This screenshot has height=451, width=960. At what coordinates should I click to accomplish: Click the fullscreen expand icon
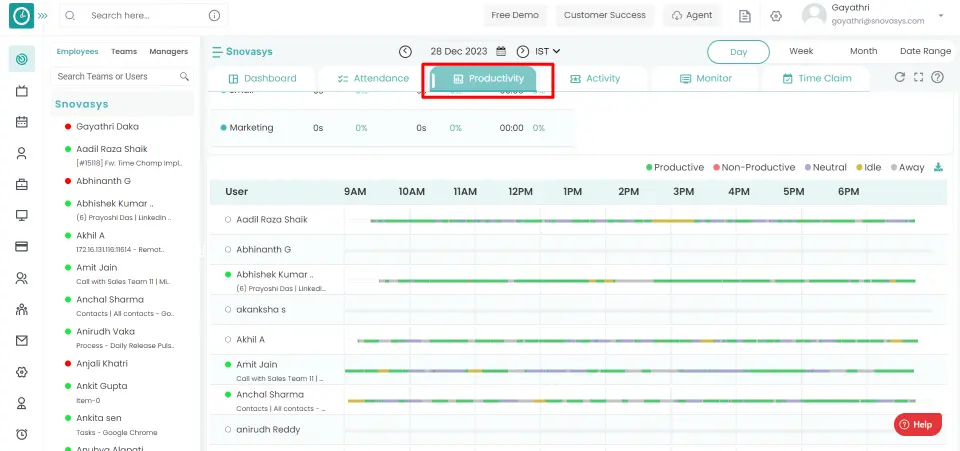click(x=918, y=77)
